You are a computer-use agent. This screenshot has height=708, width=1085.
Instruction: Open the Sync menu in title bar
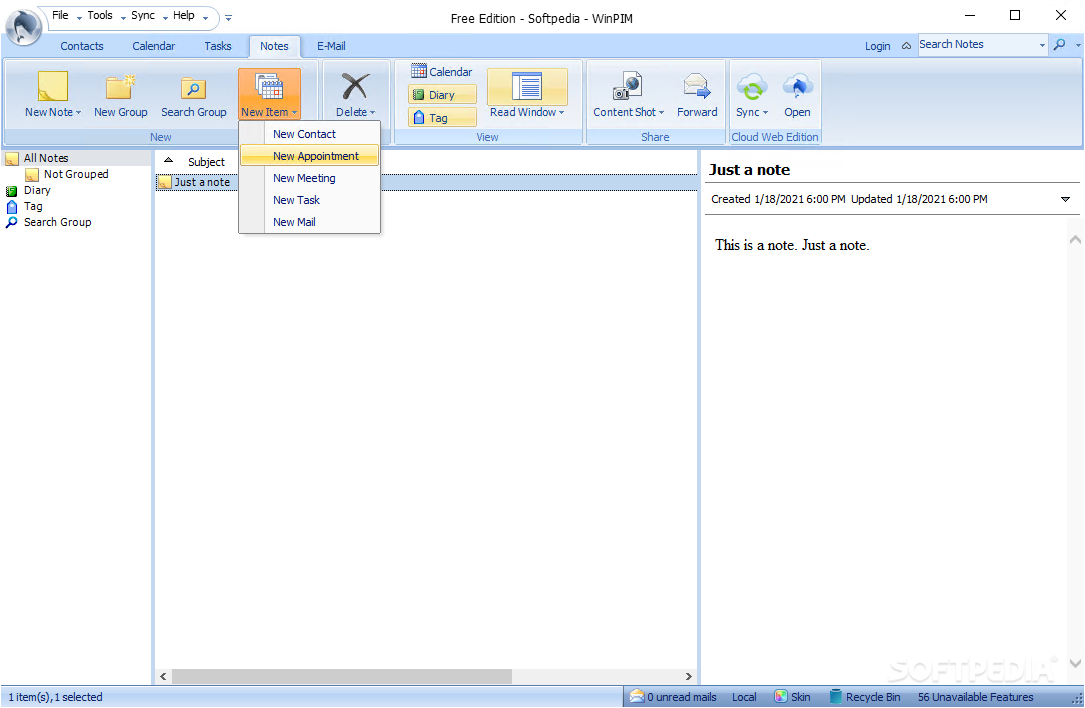click(x=143, y=15)
